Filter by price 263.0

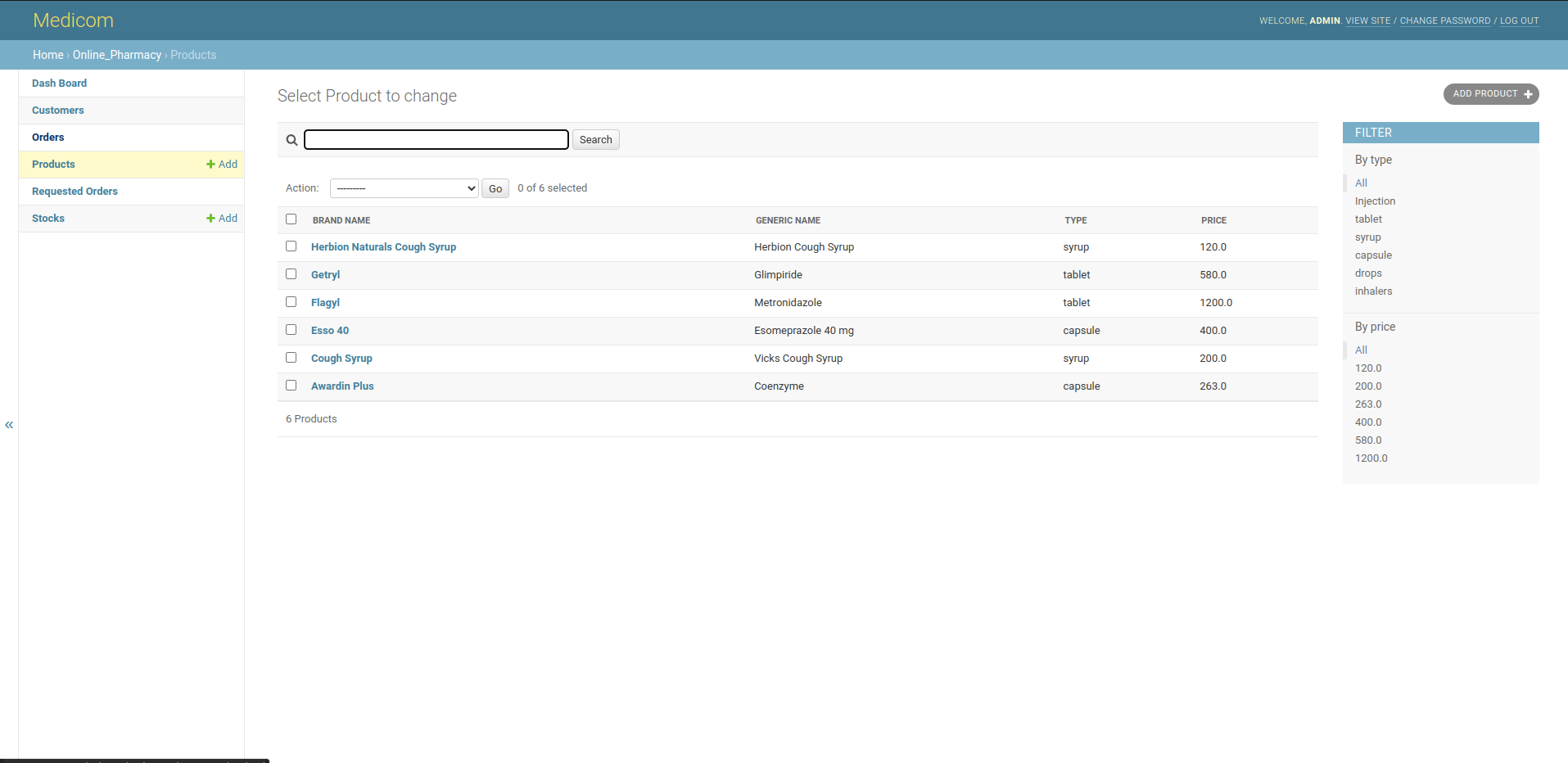[1368, 404]
